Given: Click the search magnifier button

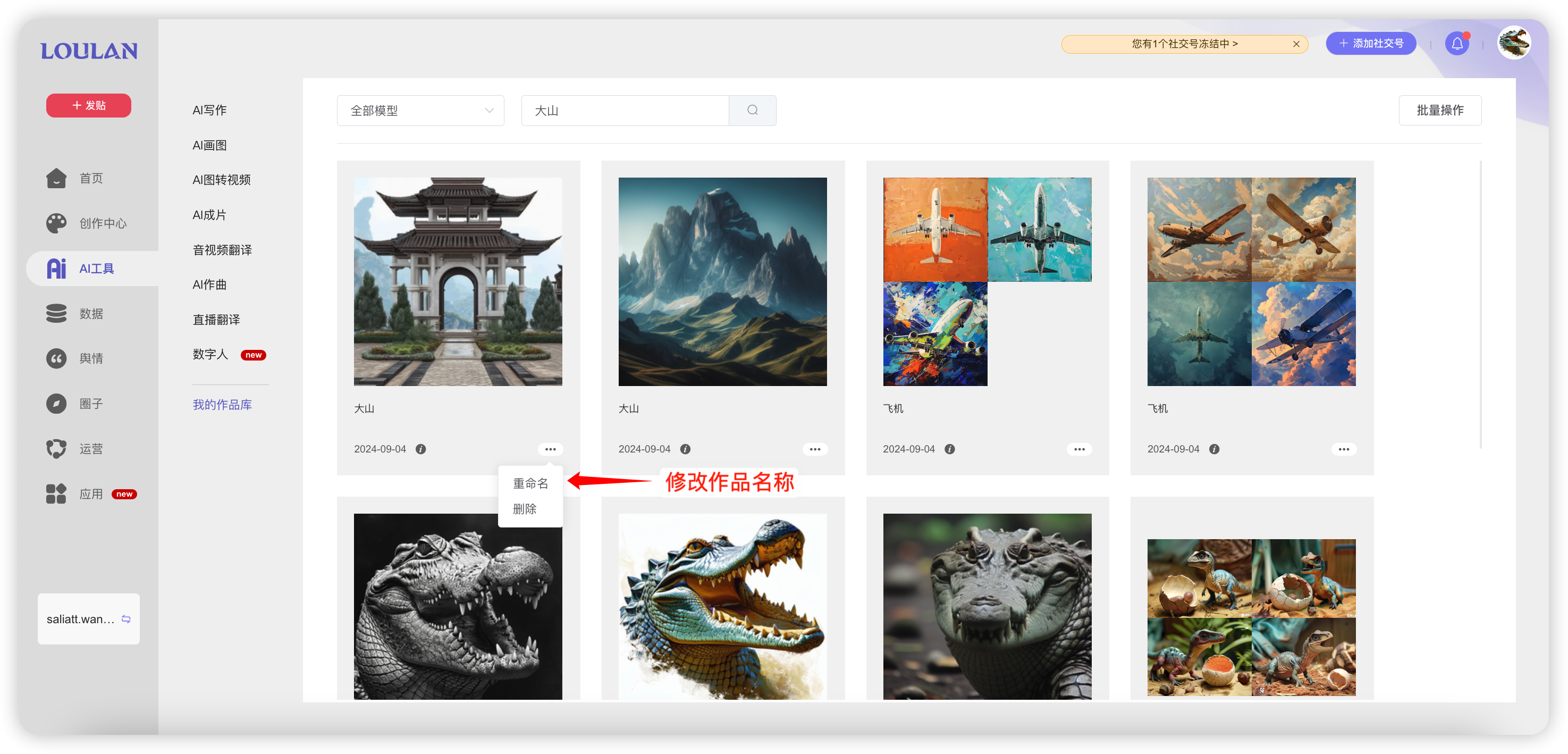Looking at the screenshot, I should [x=753, y=110].
